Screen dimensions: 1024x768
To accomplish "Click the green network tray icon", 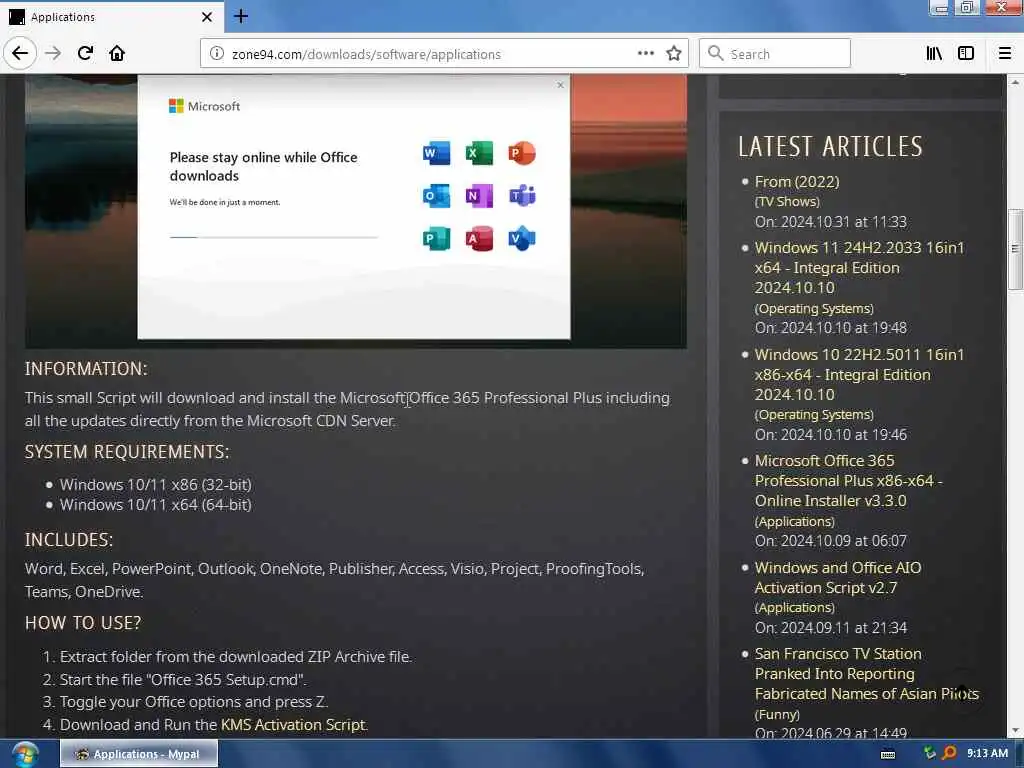I will click(x=929, y=753).
